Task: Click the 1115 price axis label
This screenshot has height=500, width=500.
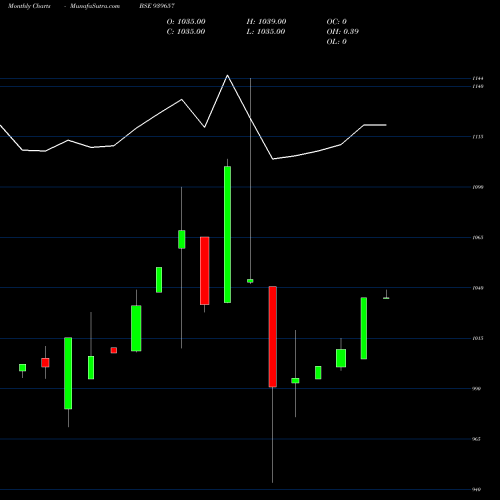Action: point(478,137)
